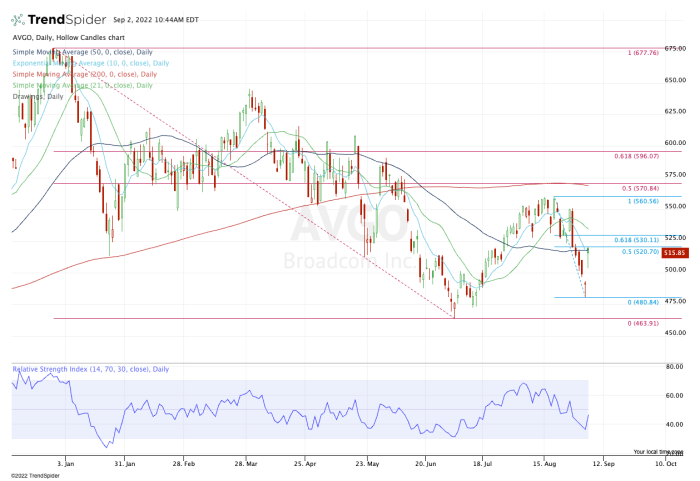This screenshot has width=700, height=481.
Task: Click the '31. Jan' date axis label
Action: (x=125, y=464)
